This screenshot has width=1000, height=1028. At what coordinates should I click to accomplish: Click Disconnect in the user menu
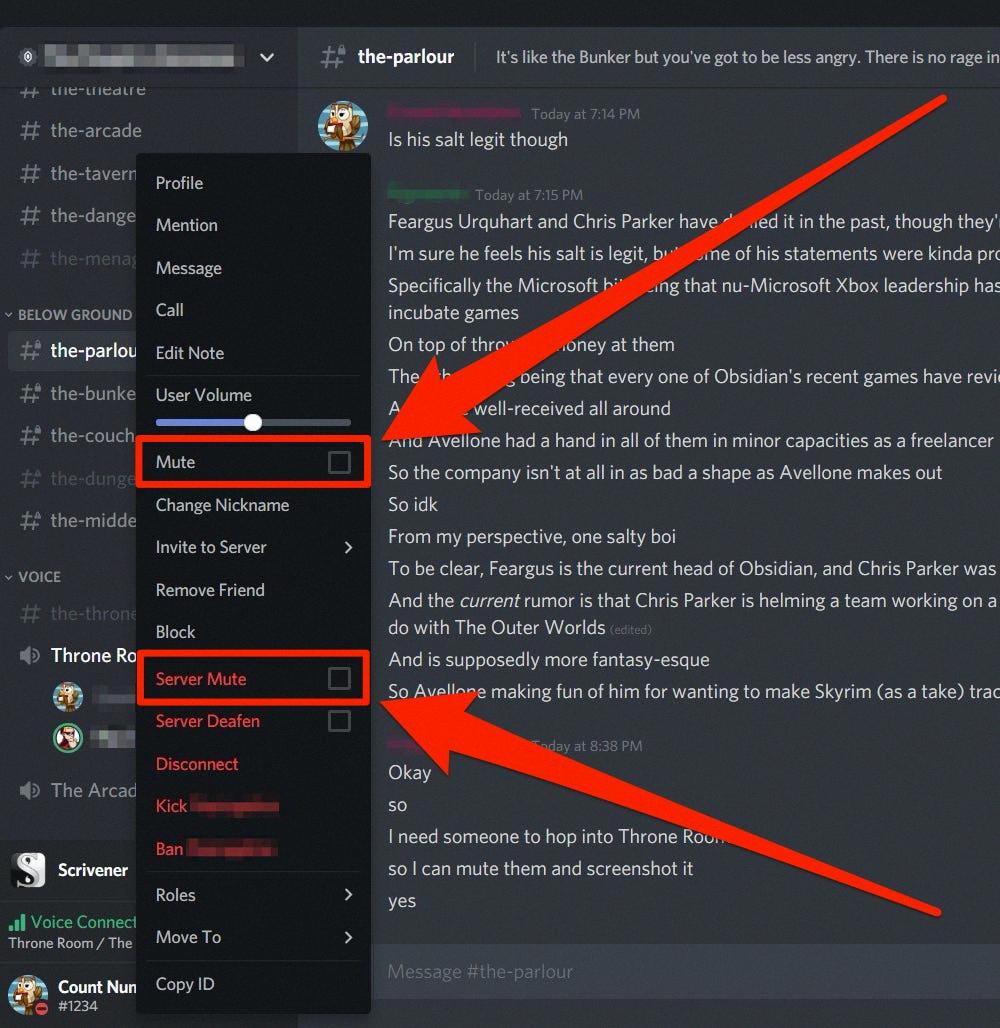197,764
